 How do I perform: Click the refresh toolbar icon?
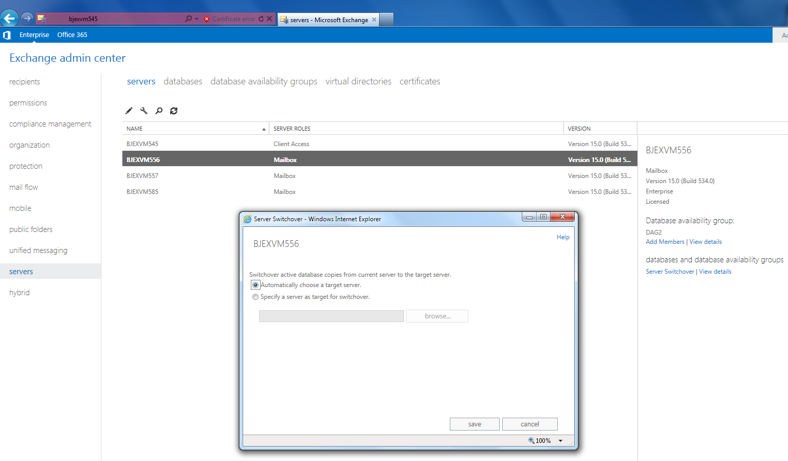coord(173,111)
